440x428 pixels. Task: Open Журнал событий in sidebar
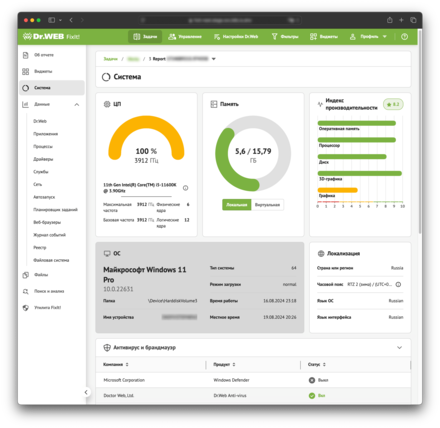[x=50, y=235]
